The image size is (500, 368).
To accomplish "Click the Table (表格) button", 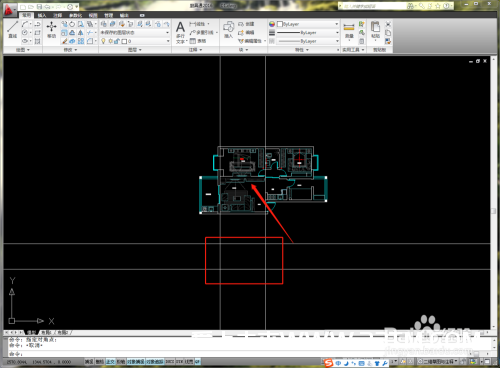I will [198, 41].
